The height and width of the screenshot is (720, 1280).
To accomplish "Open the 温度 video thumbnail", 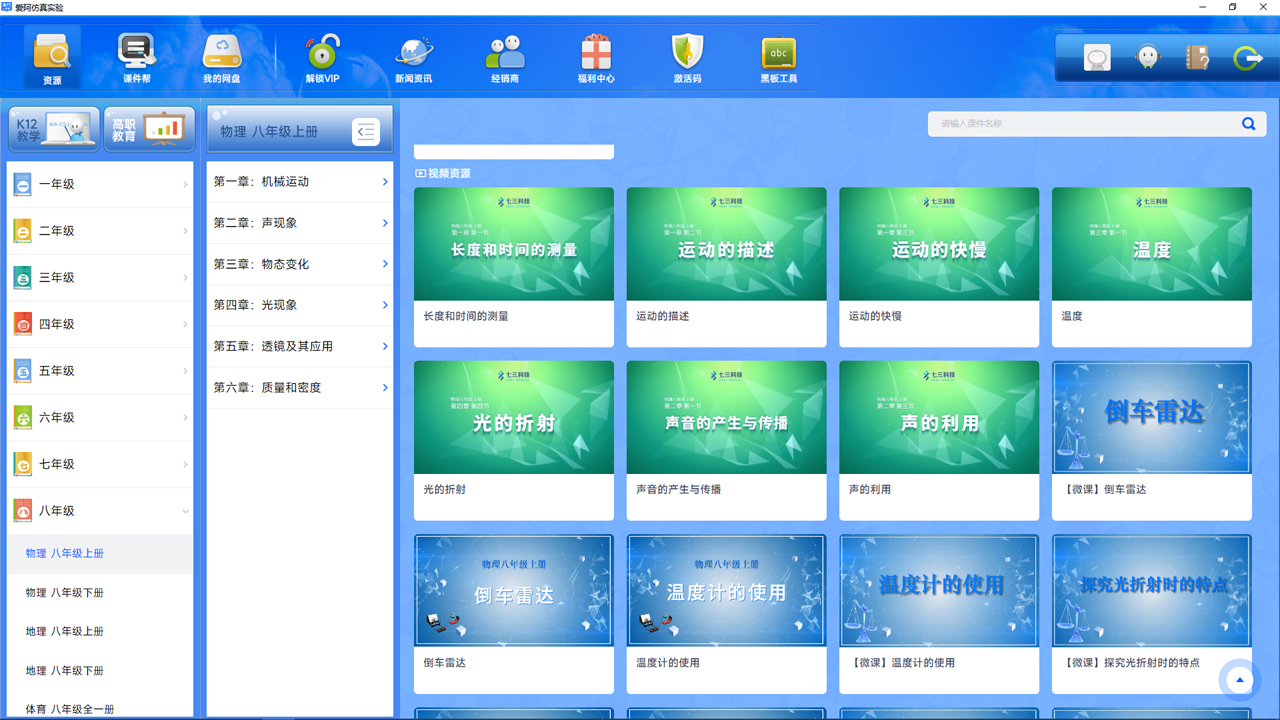I will pos(1151,242).
